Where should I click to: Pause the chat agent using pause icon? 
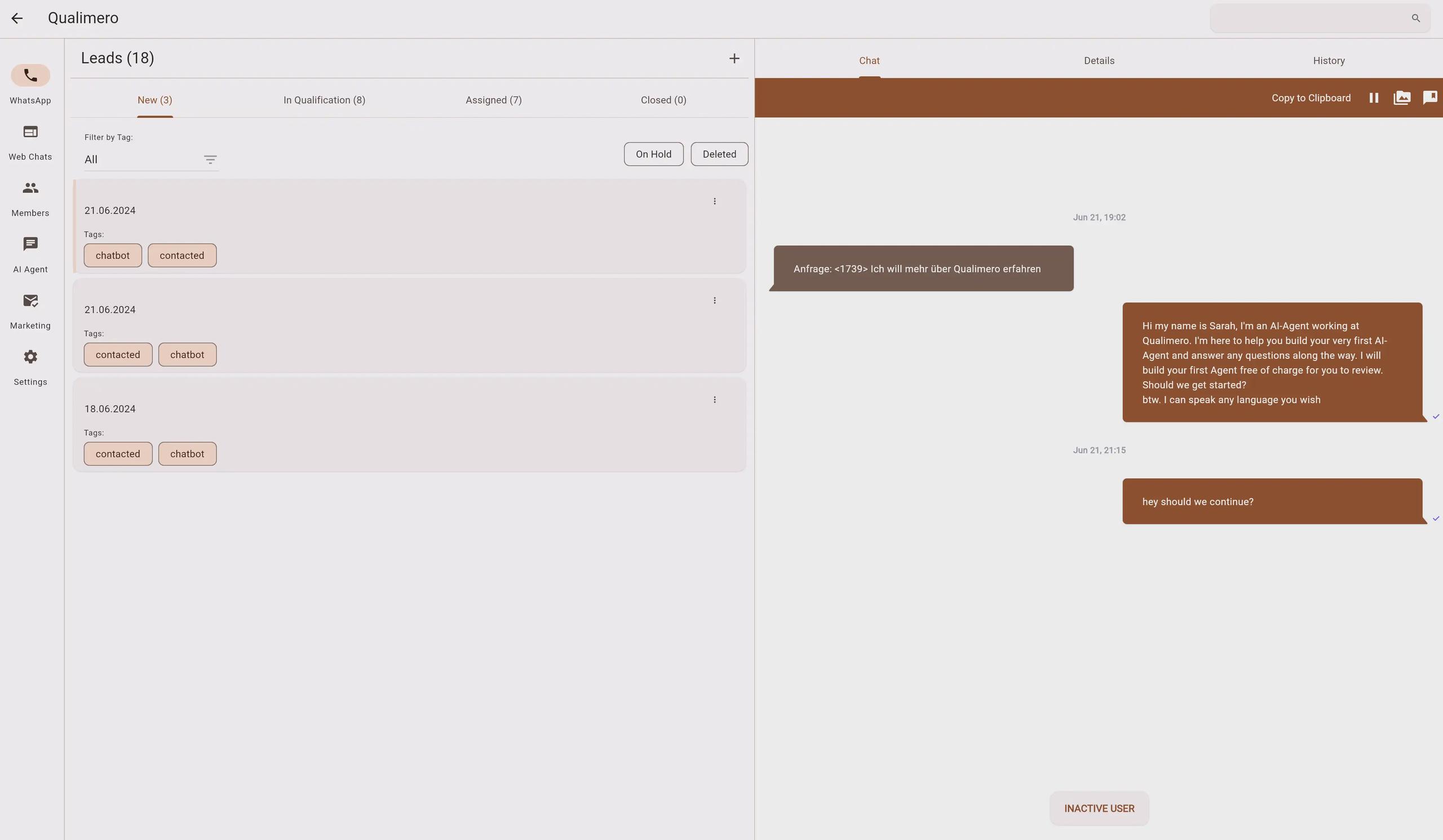[1374, 98]
